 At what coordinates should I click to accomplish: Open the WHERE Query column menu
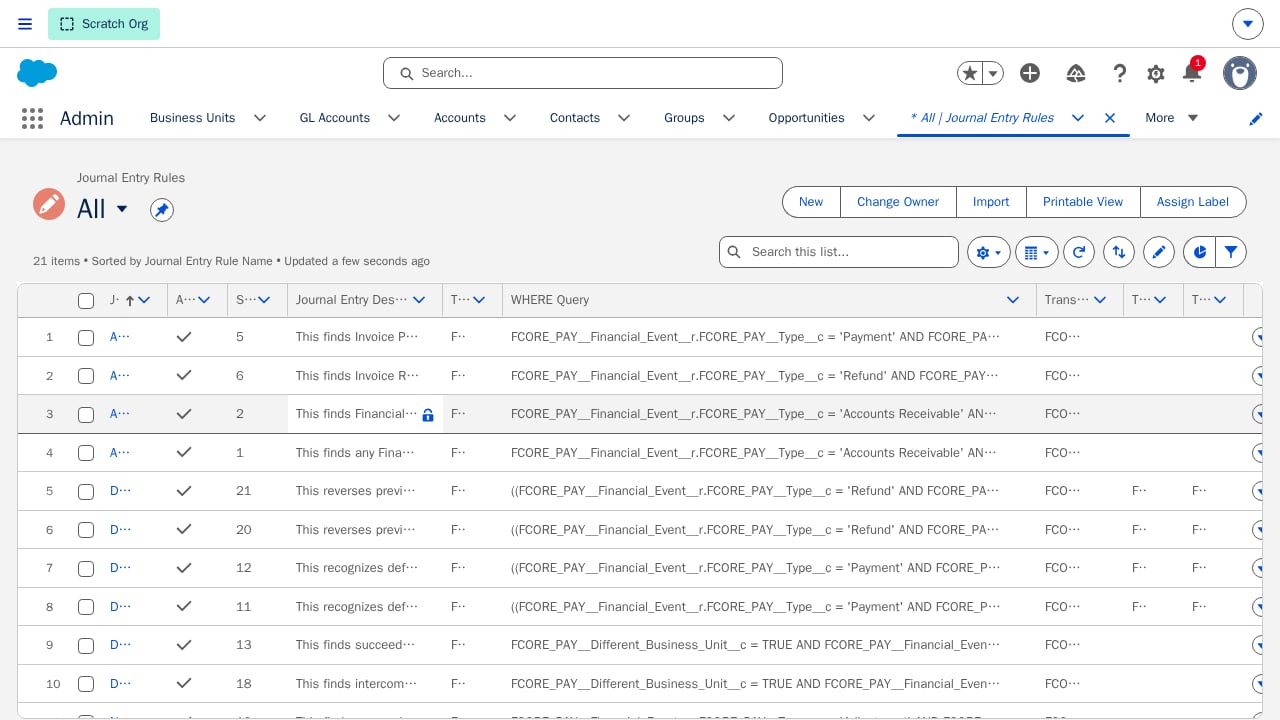coord(1013,300)
